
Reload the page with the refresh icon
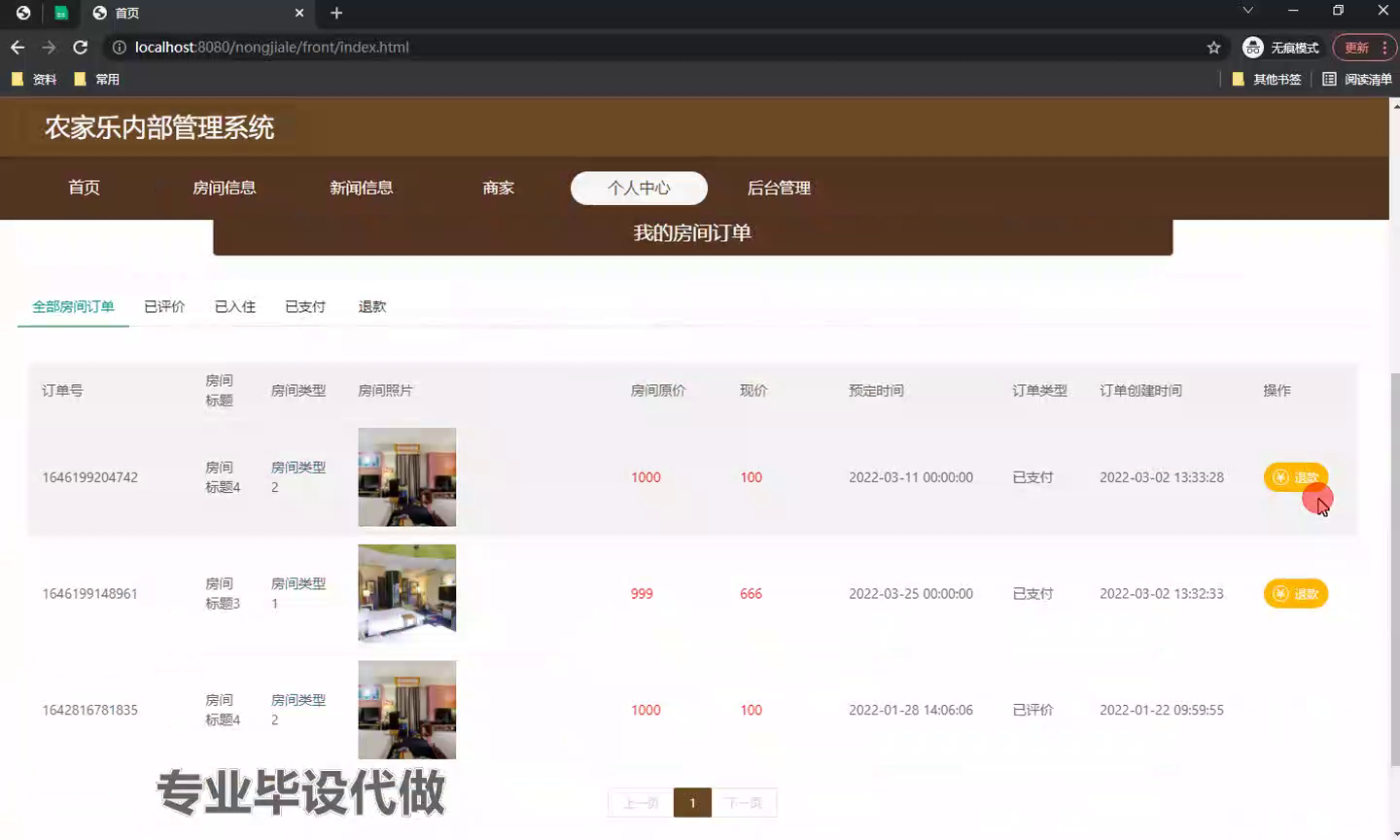pyautogui.click(x=81, y=47)
